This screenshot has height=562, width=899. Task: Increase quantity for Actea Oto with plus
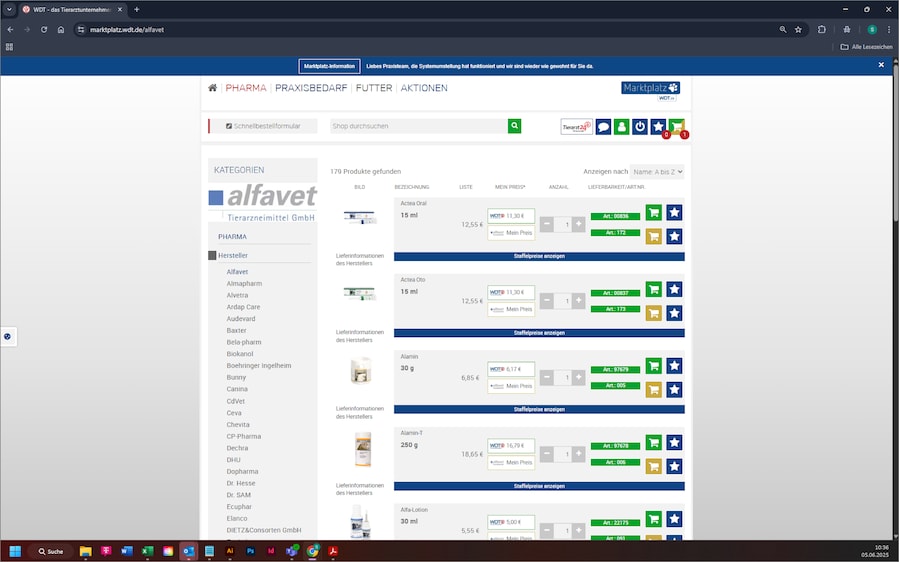point(579,301)
